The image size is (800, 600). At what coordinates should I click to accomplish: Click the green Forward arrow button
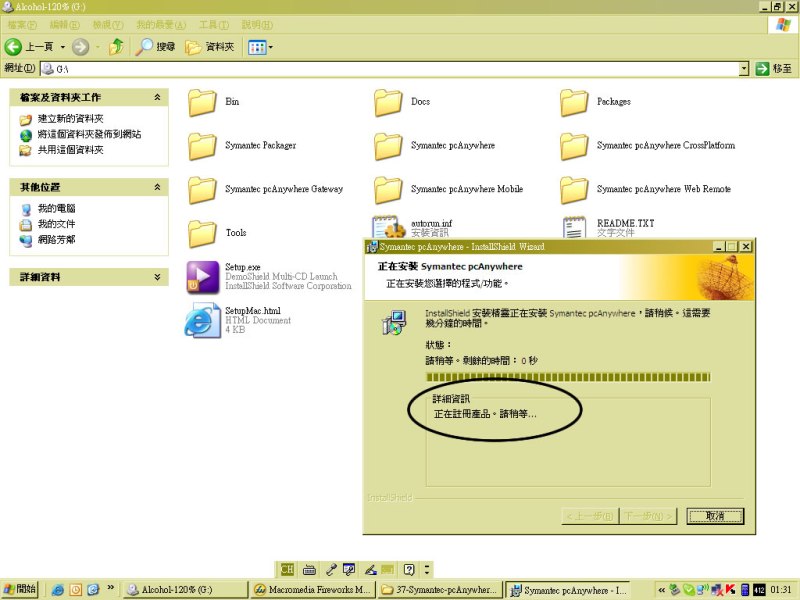[80, 47]
